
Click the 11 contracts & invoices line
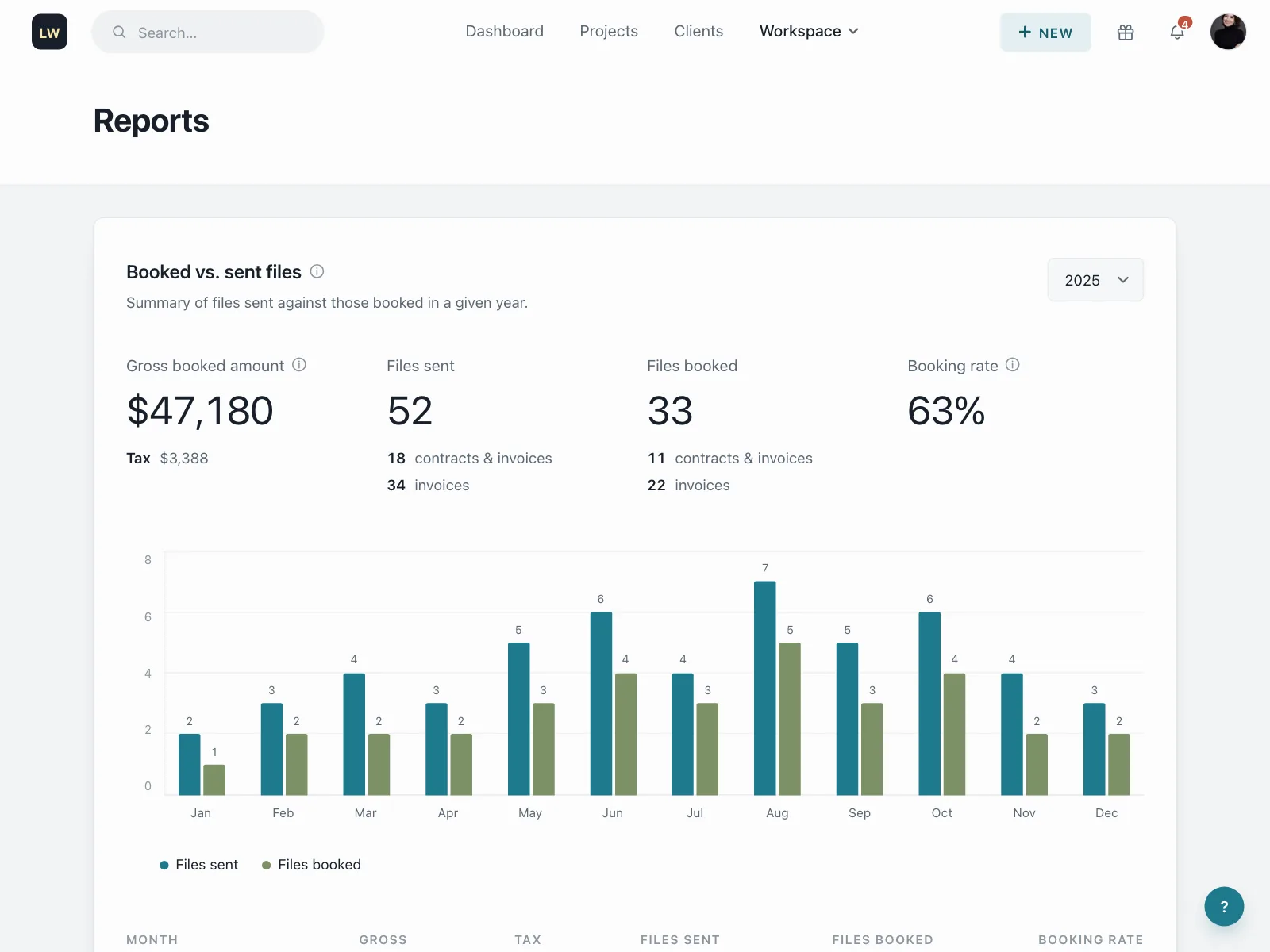click(730, 459)
